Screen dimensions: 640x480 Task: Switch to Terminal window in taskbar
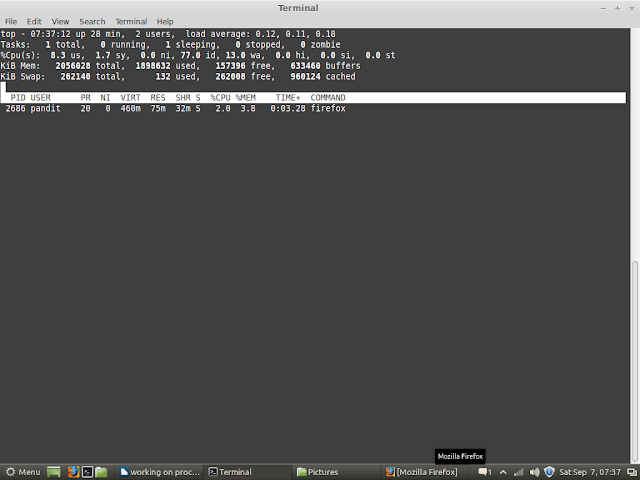pos(248,472)
